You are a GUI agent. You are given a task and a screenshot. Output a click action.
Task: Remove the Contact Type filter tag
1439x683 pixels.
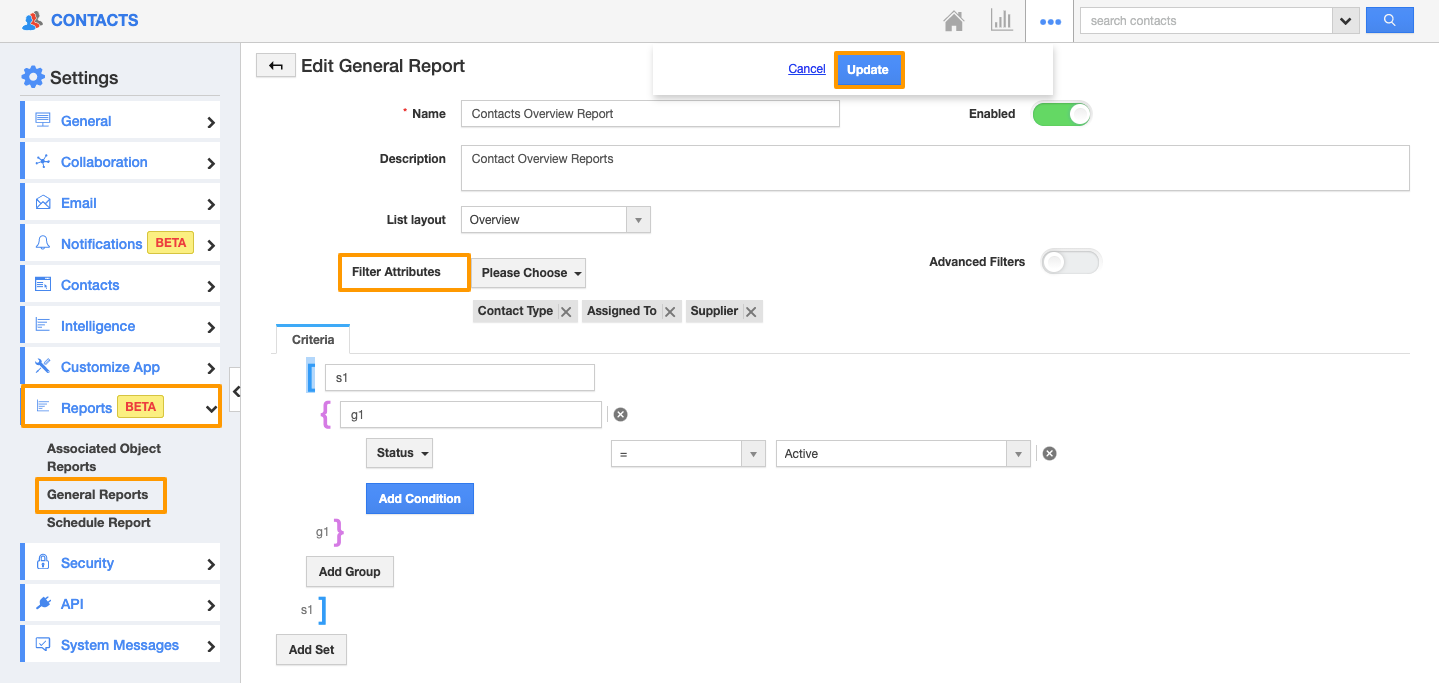(566, 312)
